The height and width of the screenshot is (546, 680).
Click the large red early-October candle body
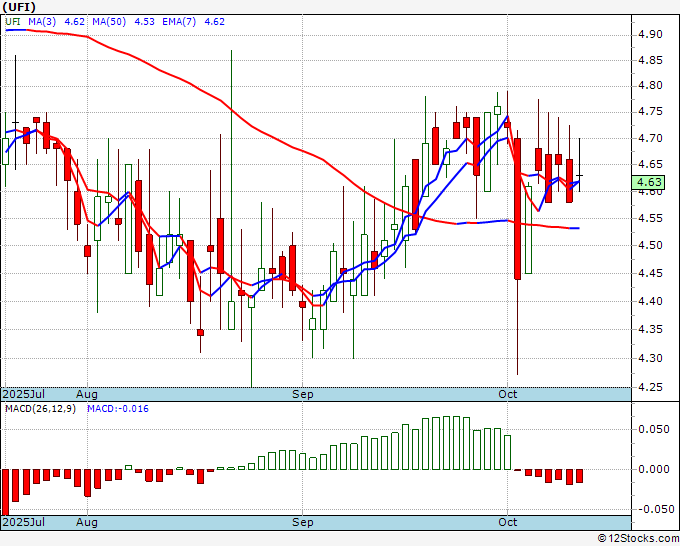coord(518,209)
